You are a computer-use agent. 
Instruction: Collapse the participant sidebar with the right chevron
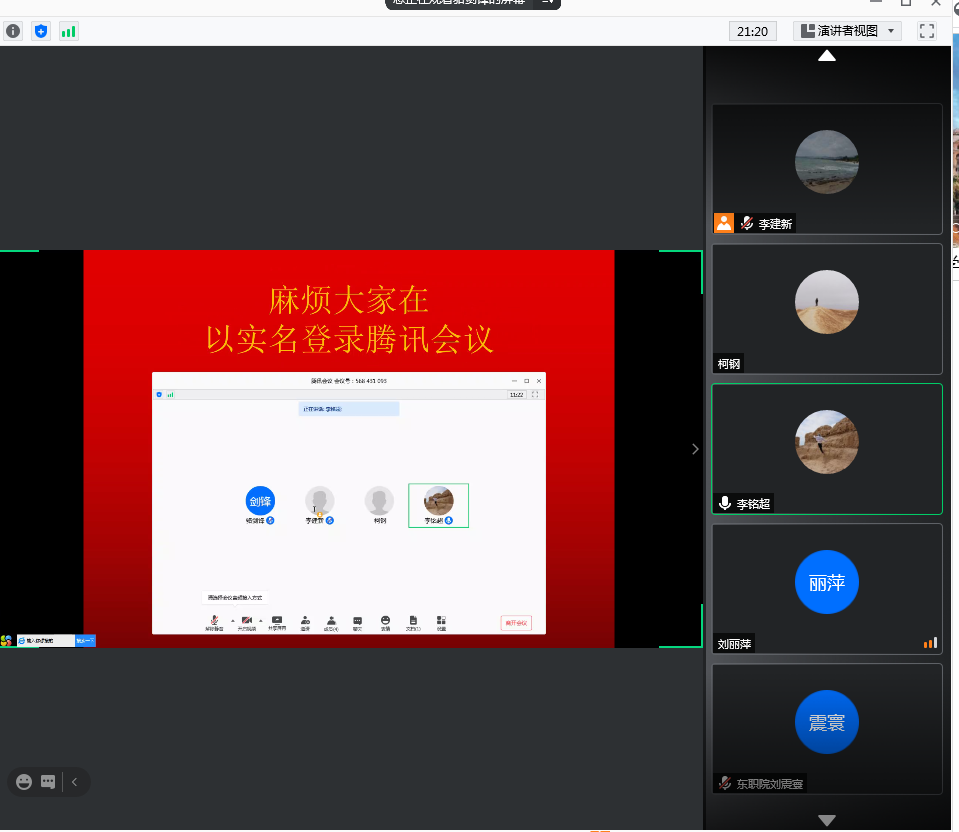click(x=695, y=449)
